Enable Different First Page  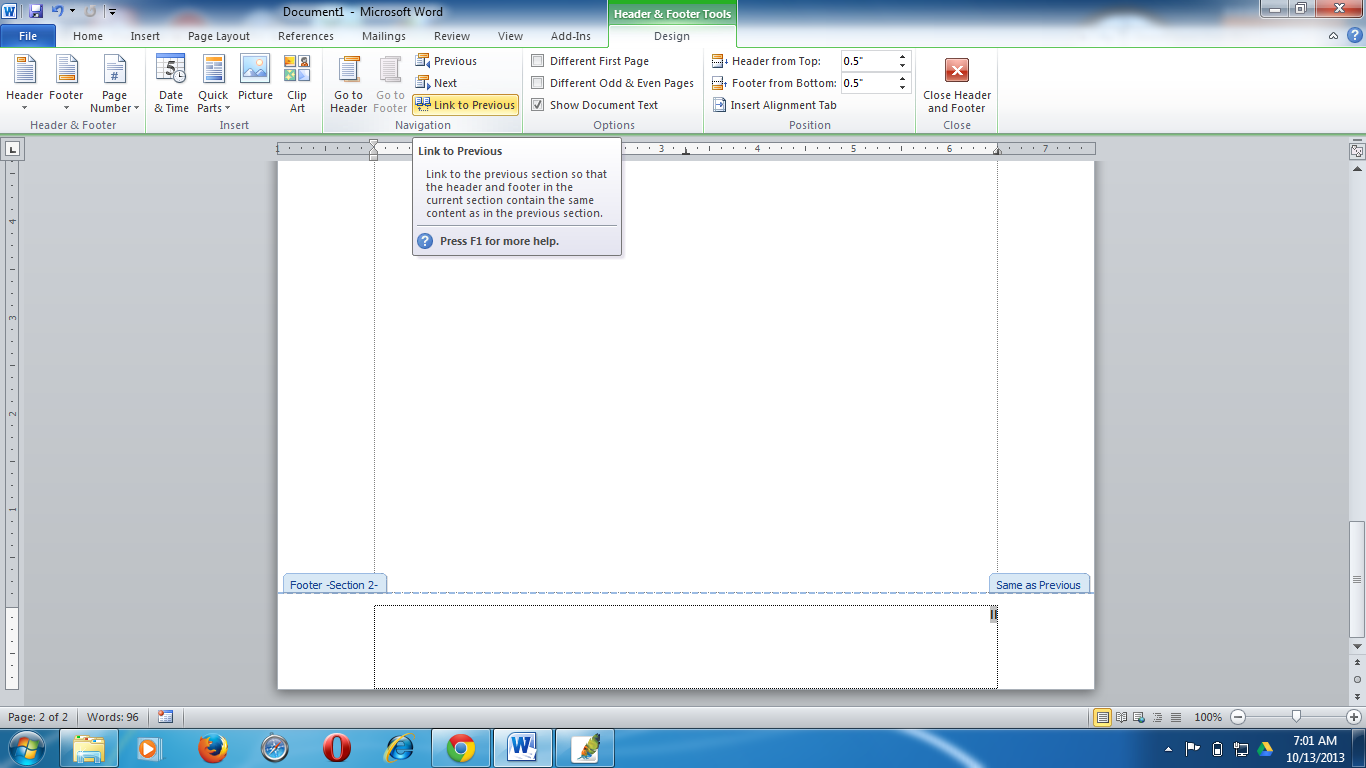[590, 61]
